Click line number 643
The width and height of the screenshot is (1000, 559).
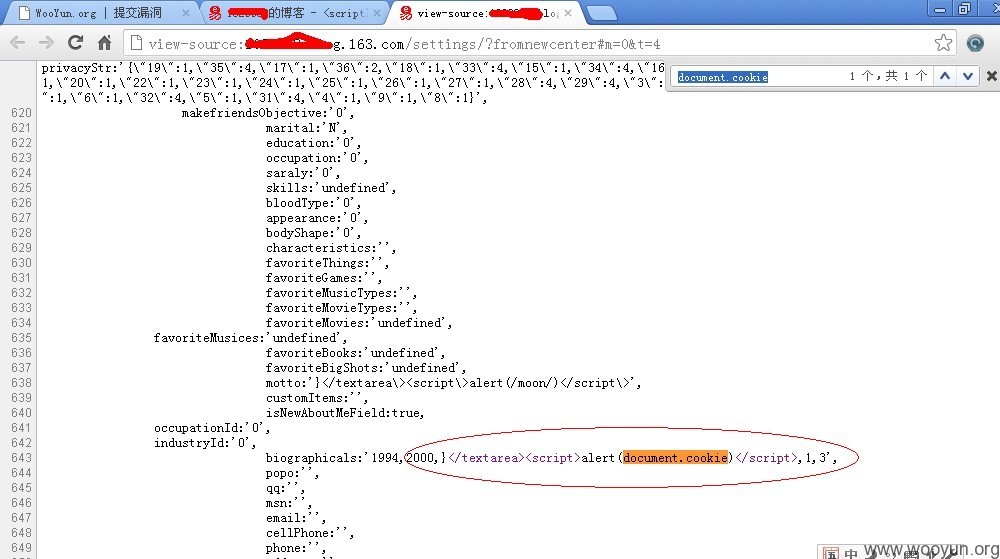point(21,458)
